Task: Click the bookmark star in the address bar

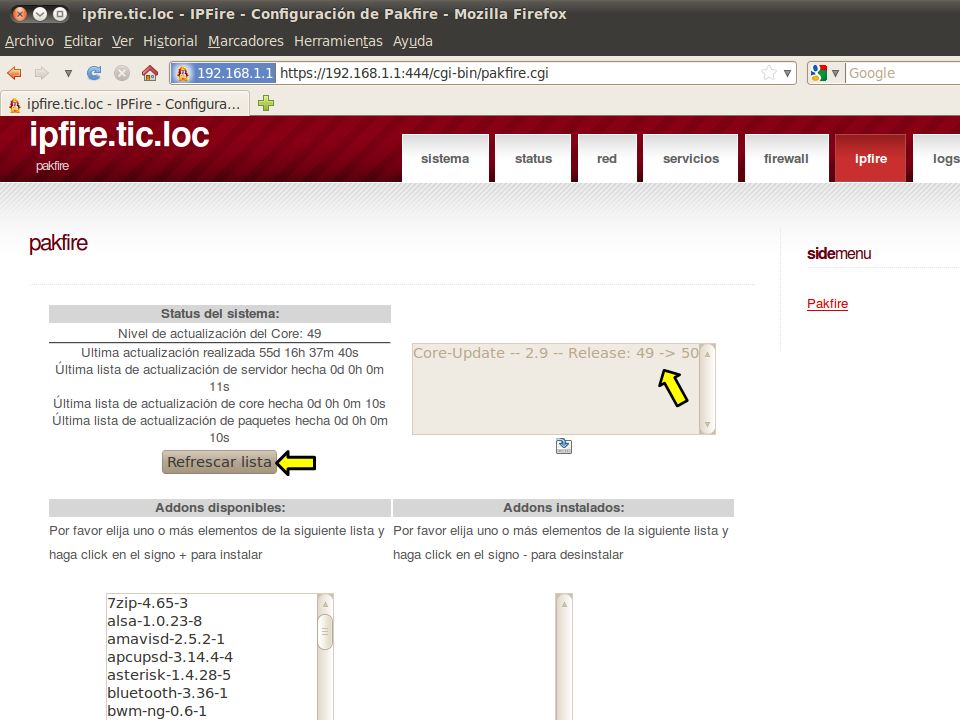Action: click(768, 73)
